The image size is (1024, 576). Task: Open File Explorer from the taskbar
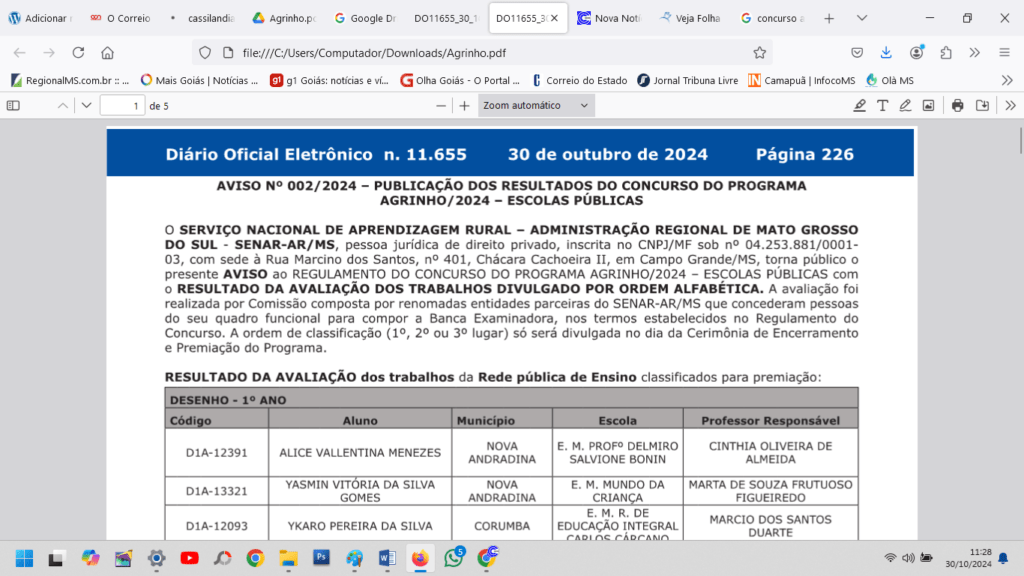288,558
